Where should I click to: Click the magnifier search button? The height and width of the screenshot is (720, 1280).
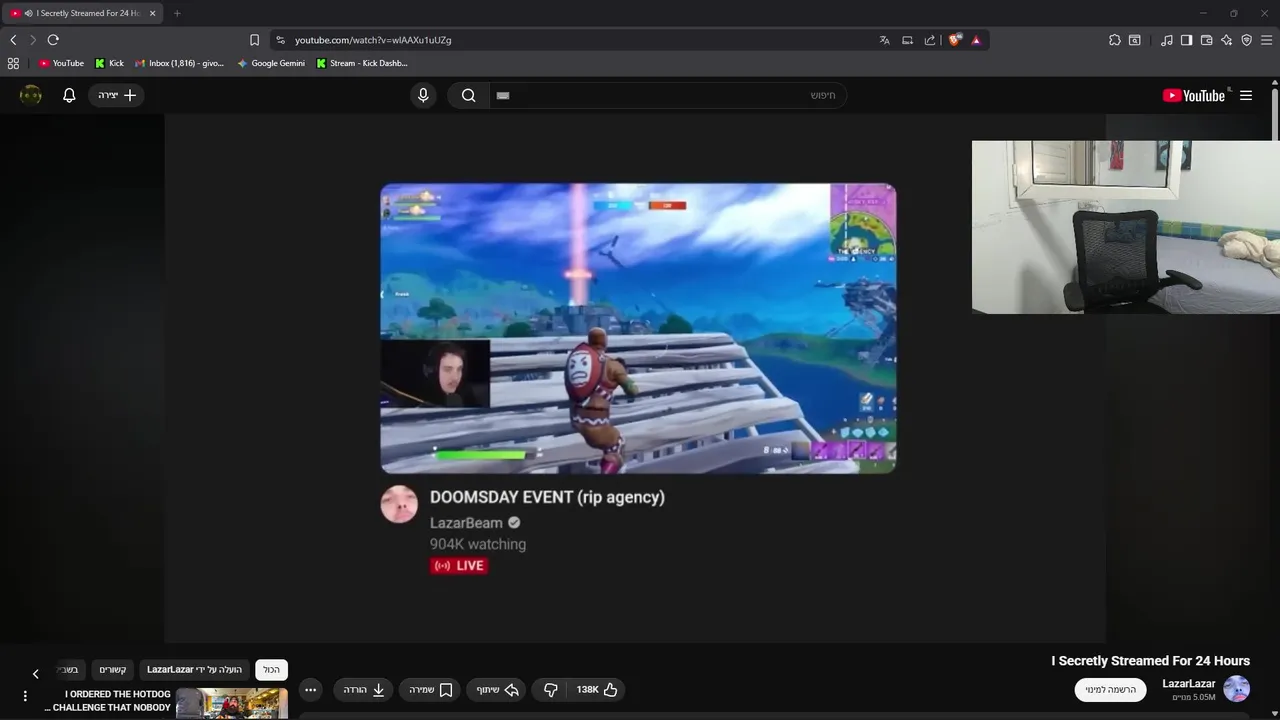pyautogui.click(x=468, y=95)
